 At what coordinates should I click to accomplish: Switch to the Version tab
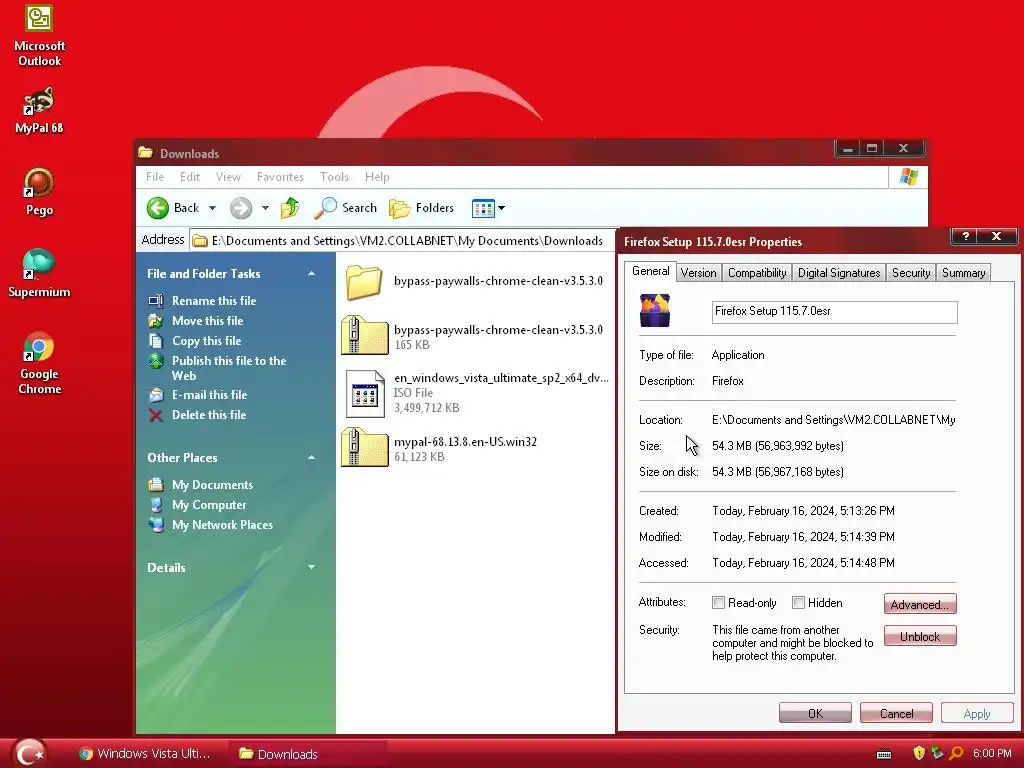(698, 273)
